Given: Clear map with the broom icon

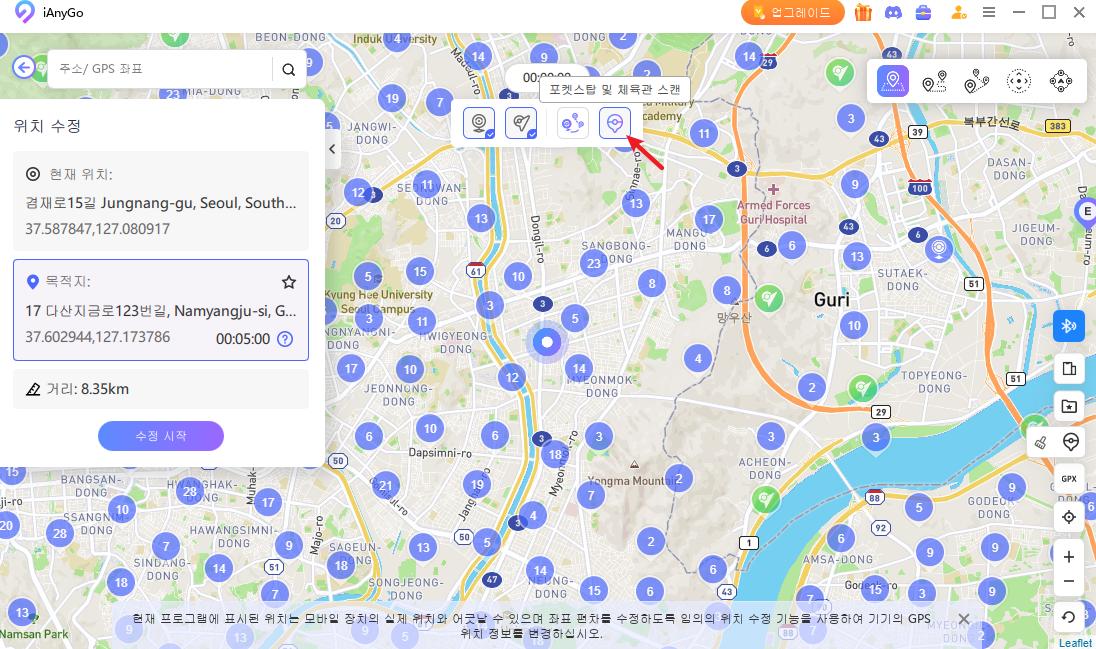Looking at the screenshot, I should point(1041,442).
